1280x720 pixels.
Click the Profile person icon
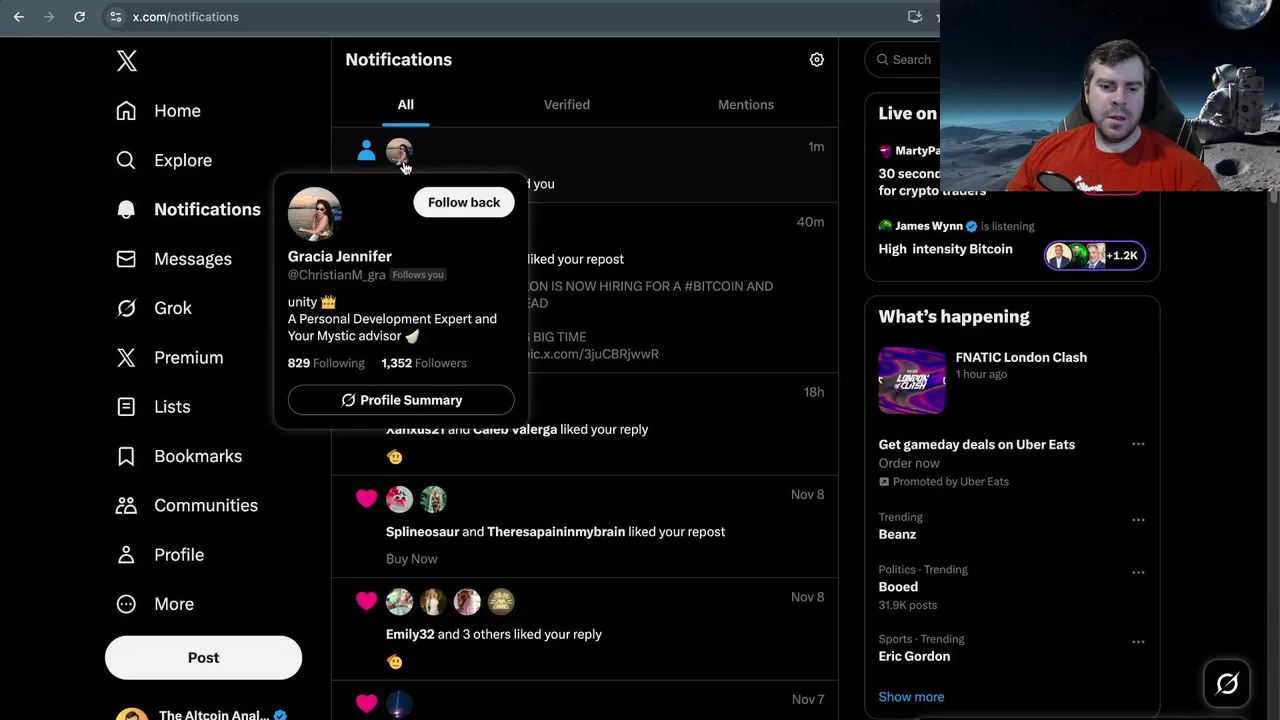click(x=126, y=555)
